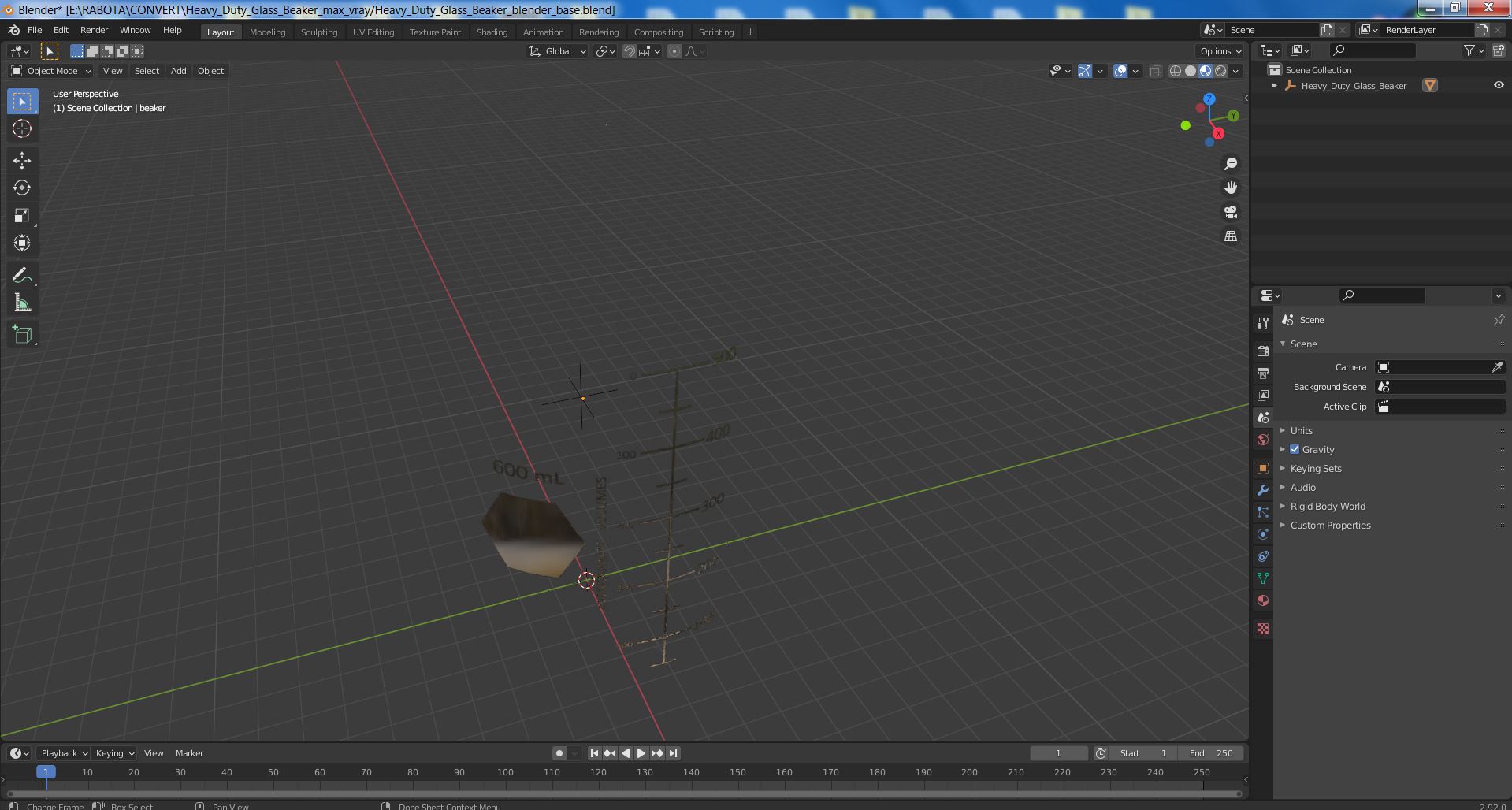Open the Tool properties tab
Viewport: 1512px width, 810px height.
click(1263, 322)
